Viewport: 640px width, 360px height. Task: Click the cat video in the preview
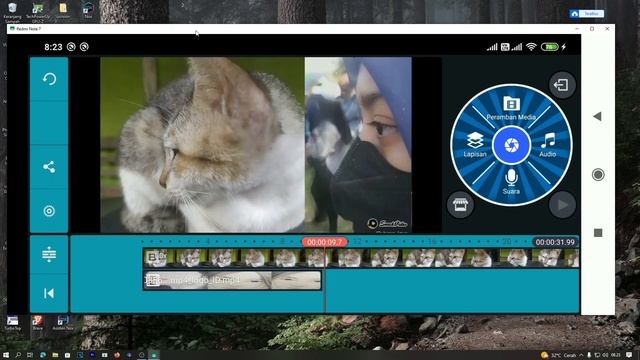pos(202,145)
